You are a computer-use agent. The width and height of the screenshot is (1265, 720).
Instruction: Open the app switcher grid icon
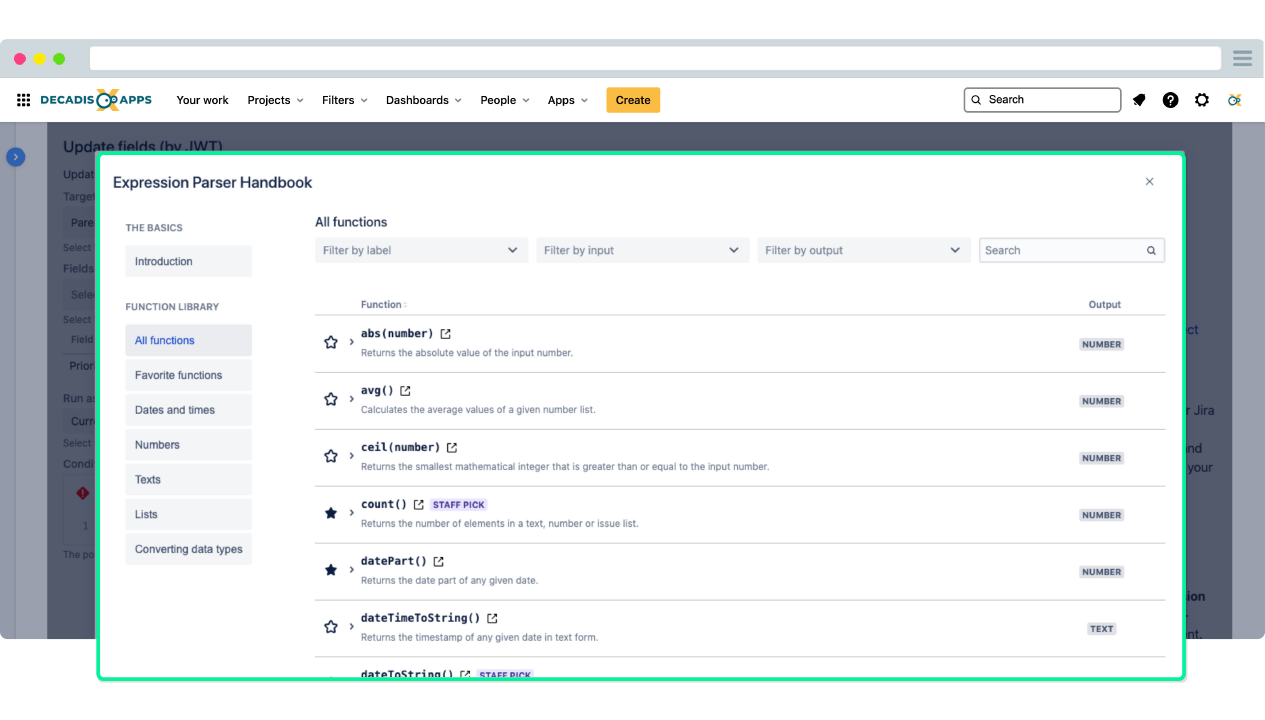23,100
